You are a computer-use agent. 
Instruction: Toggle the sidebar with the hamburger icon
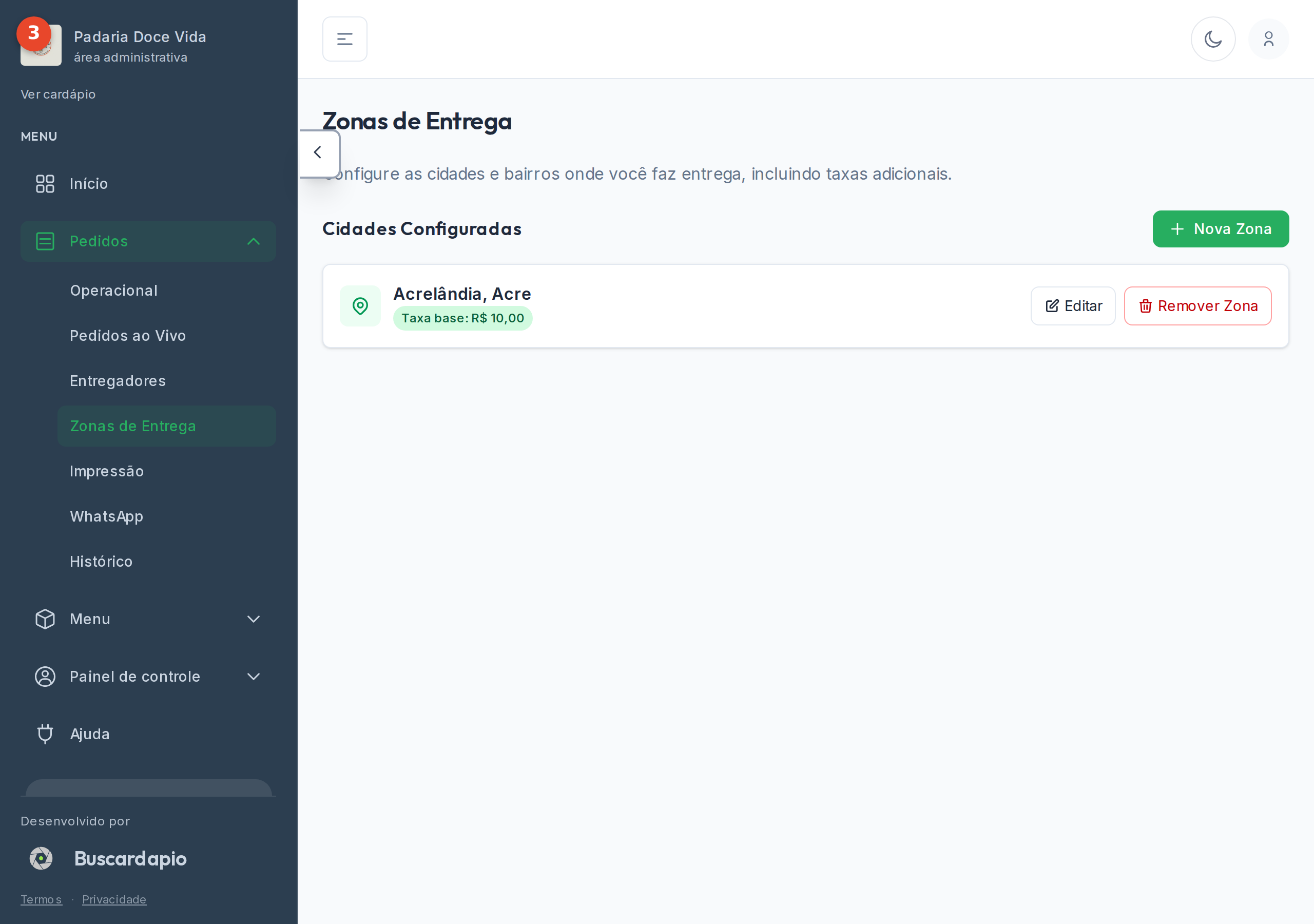point(344,39)
